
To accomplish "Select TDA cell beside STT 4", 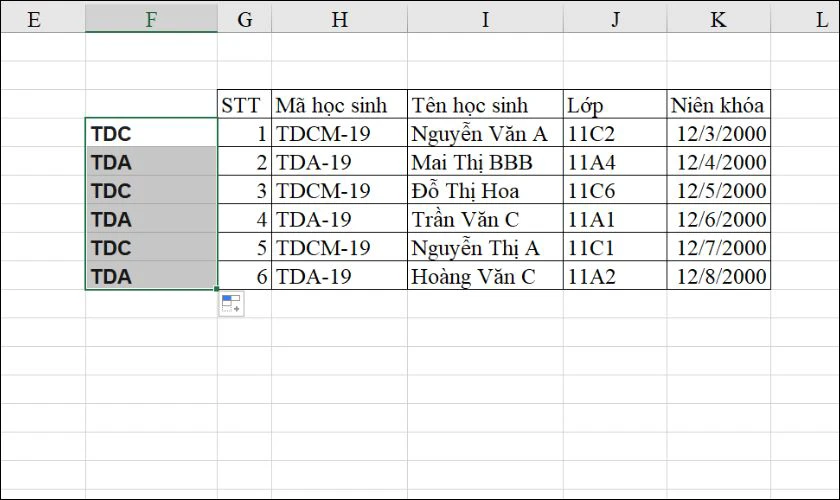I will (151, 219).
